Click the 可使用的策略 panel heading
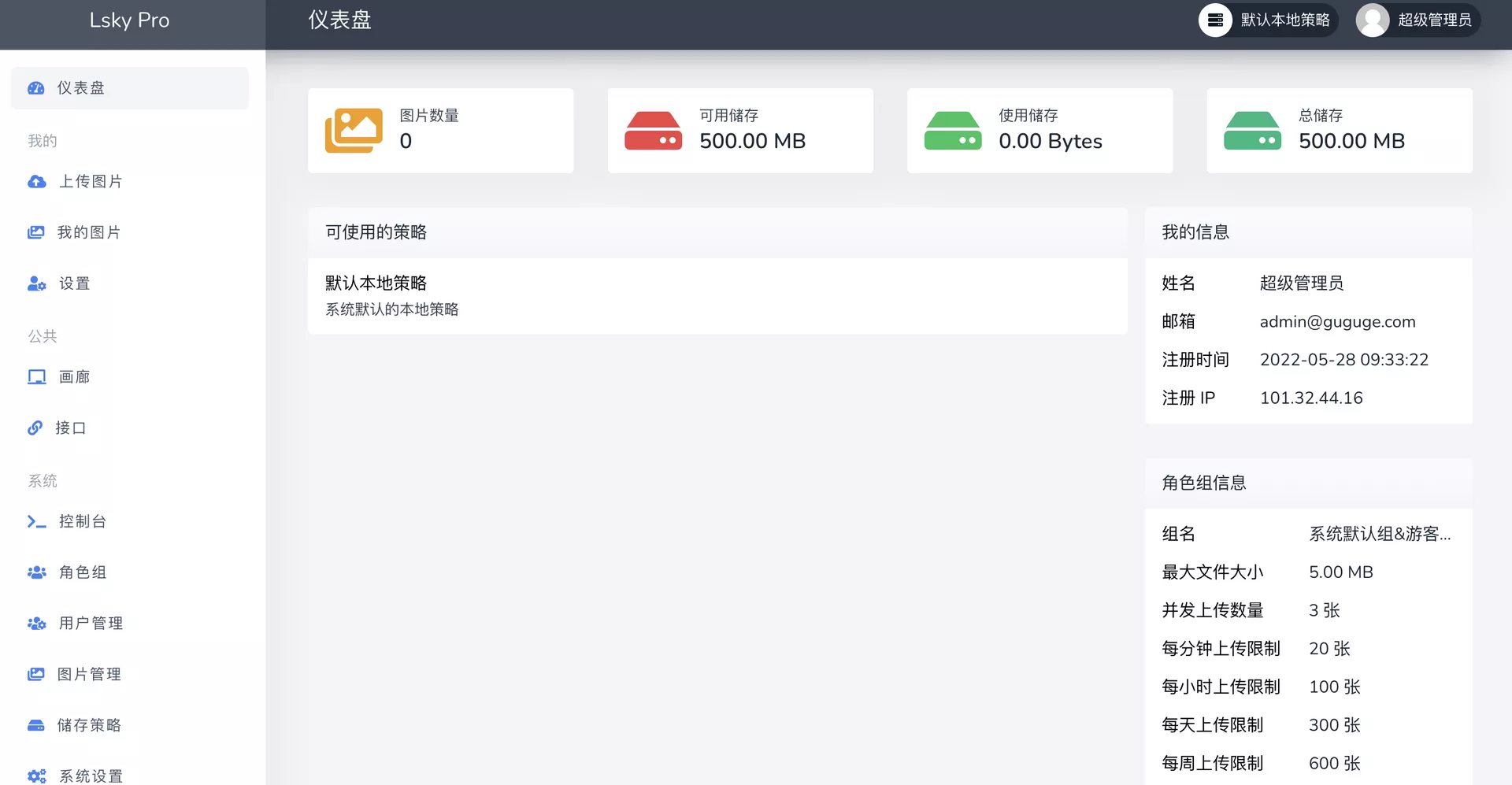The height and width of the screenshot is (785, 1512). (376, 232)
